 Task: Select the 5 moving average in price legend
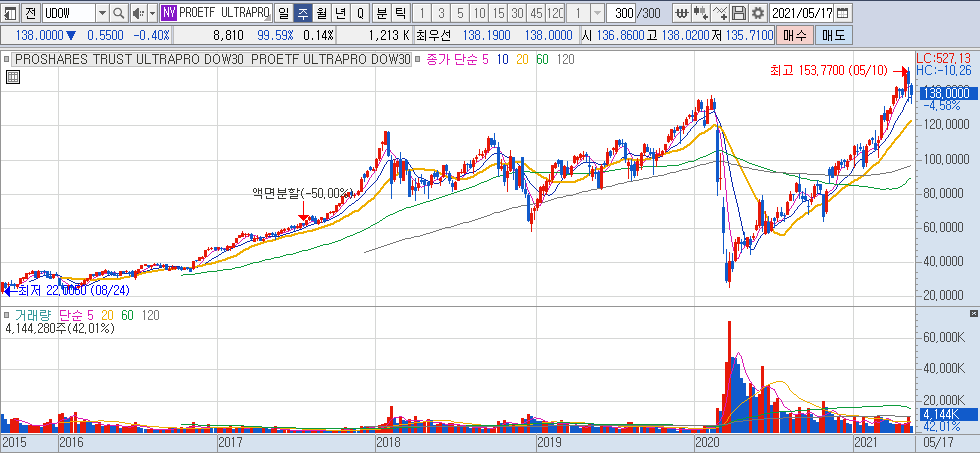coord(485,60)
